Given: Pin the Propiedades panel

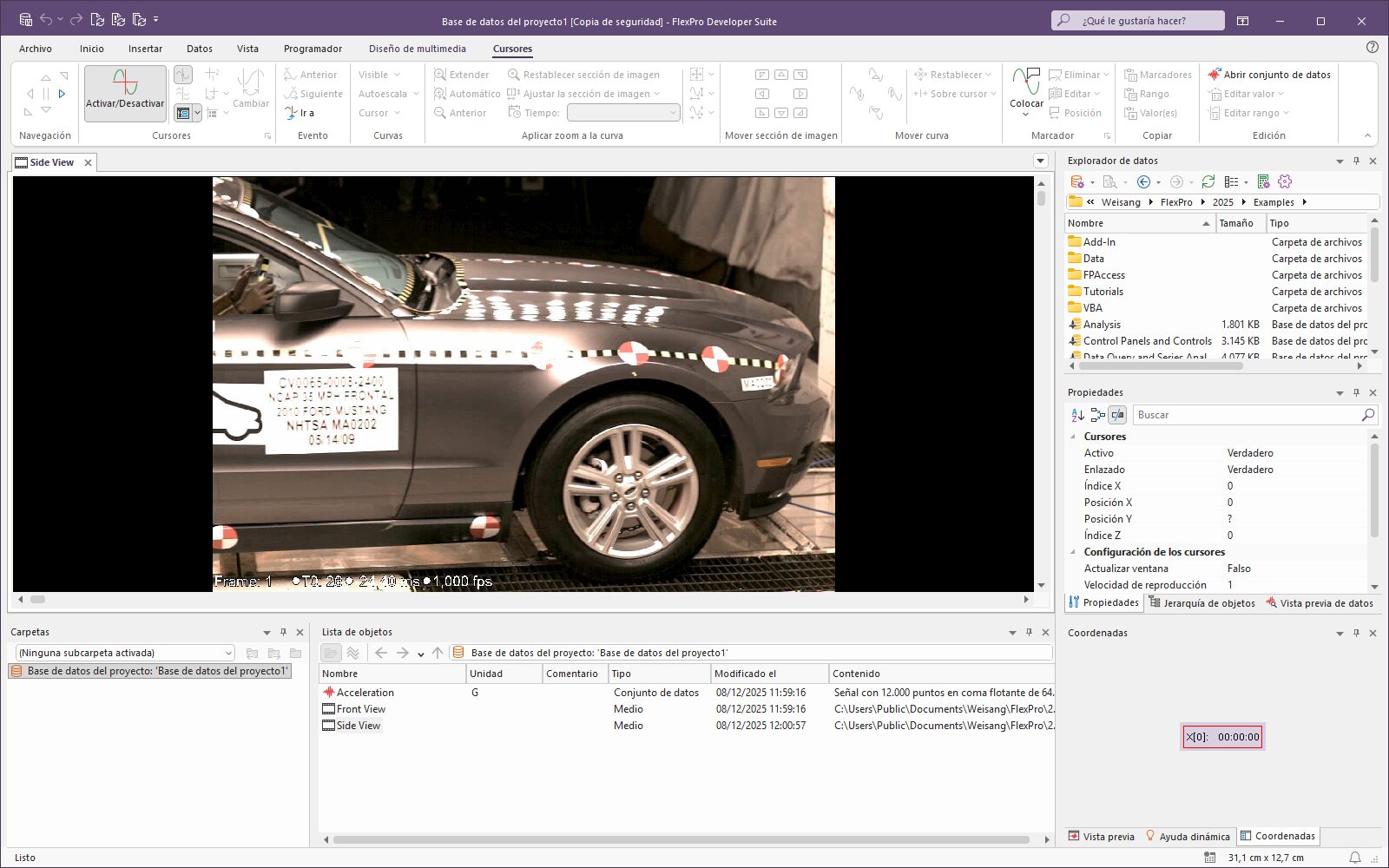Looking at the screenshot, I should click(1356, 392).
